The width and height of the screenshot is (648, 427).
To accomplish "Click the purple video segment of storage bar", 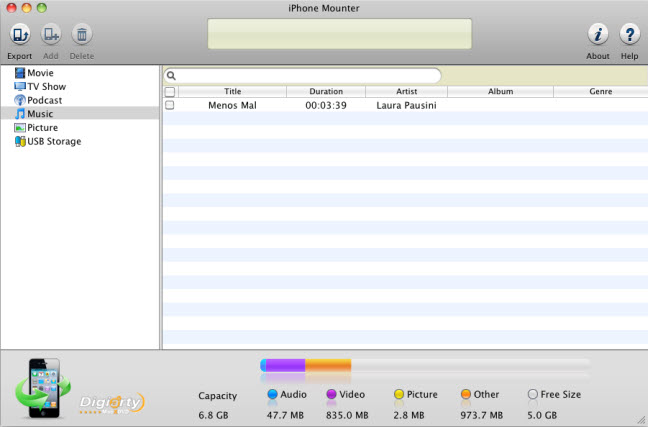I will (x=285, y=365).
